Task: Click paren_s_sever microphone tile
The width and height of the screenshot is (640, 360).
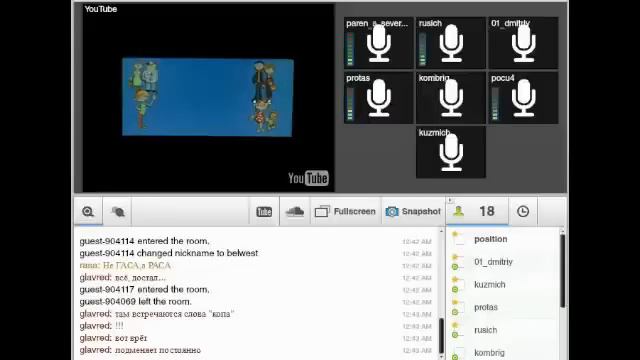Action: pyautogui.click(x=378, y=43)
